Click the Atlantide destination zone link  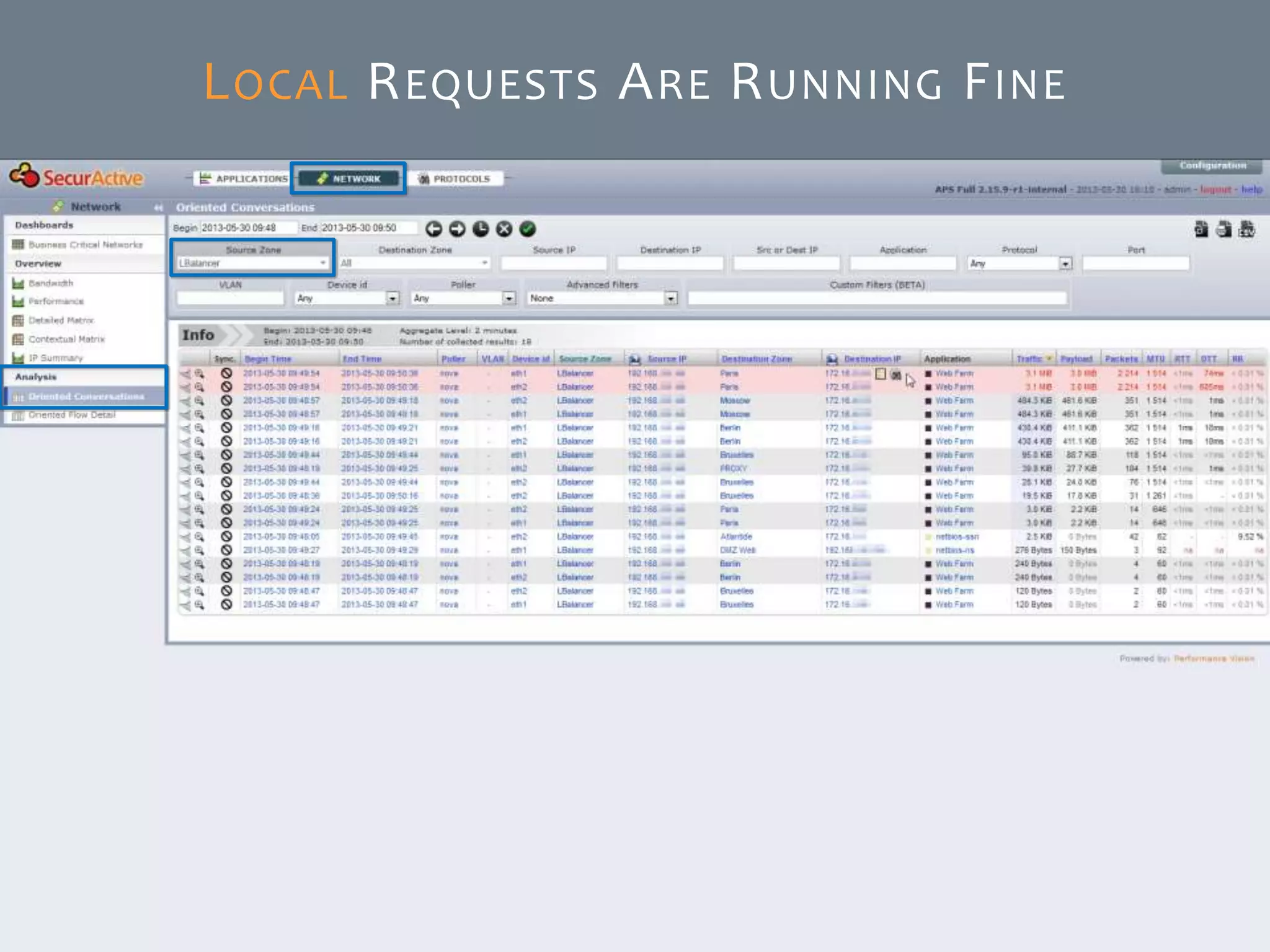736,537
